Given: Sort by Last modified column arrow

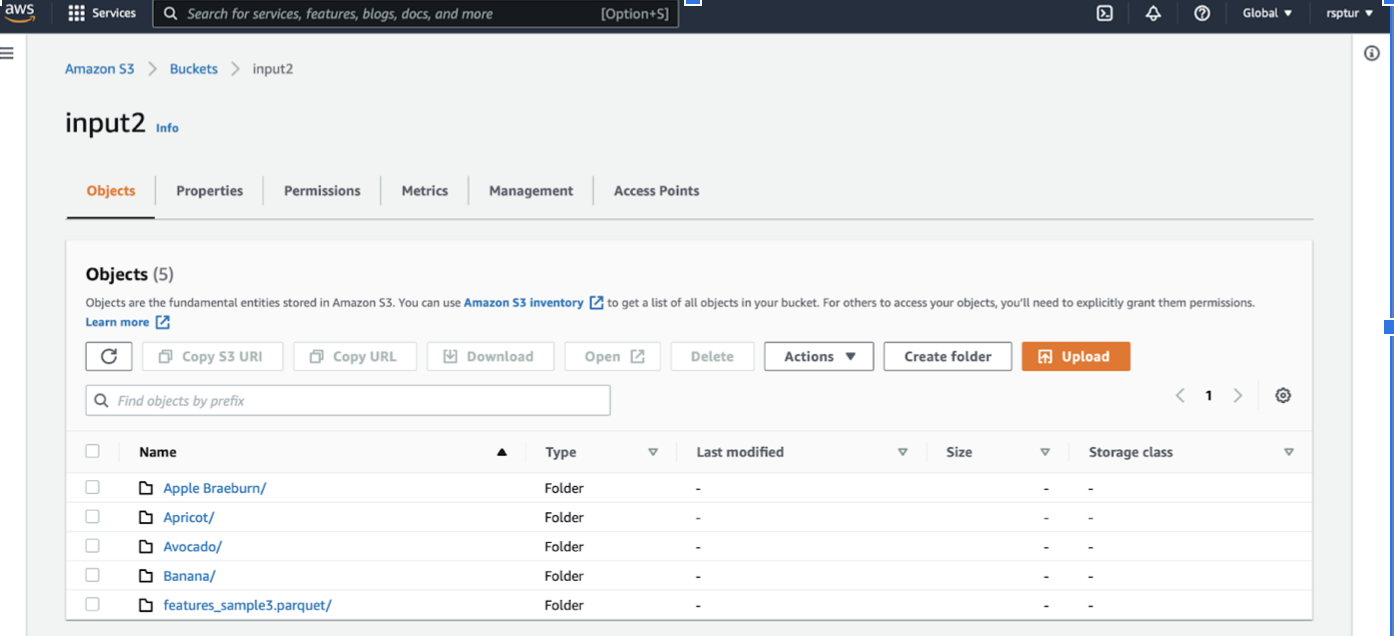Looking at the screenshot, I should (x=903, y=452).
